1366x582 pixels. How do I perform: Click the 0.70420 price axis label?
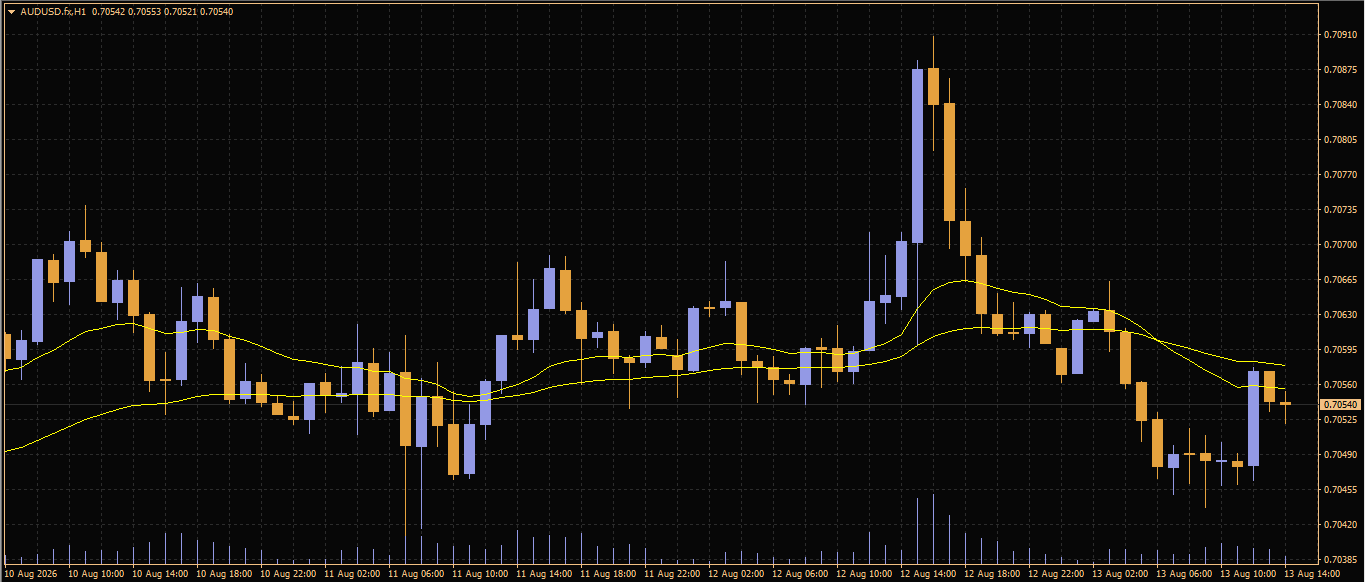tap(1340, 525)
